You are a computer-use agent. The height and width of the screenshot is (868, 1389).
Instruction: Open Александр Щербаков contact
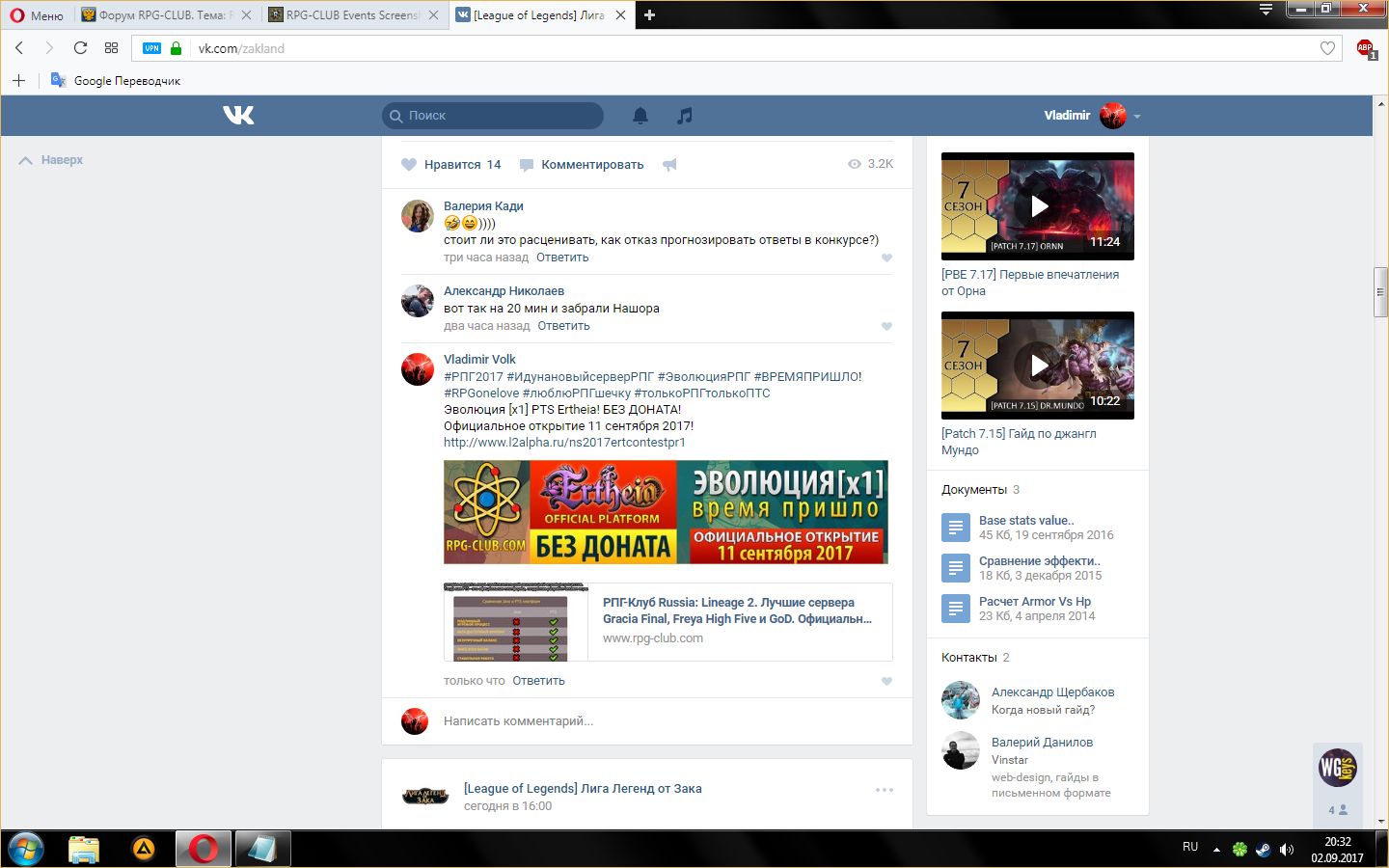1052,692
